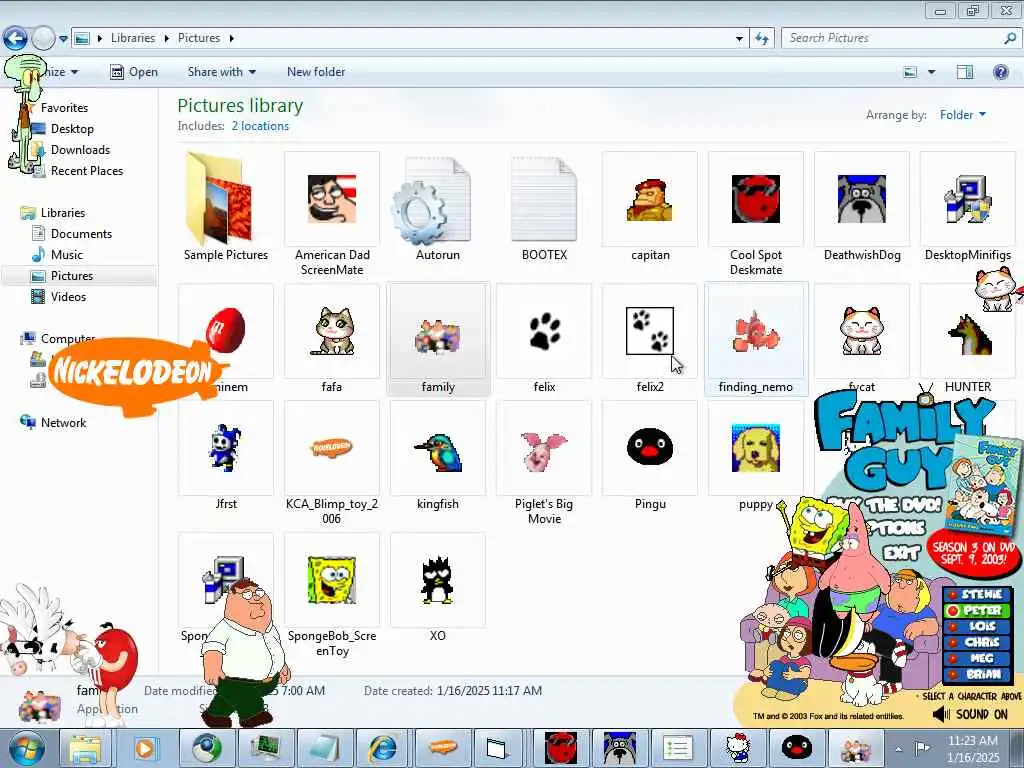1024x768 pixels.
Task: Click the 2 locations link
Action: [x=260, y=126]
